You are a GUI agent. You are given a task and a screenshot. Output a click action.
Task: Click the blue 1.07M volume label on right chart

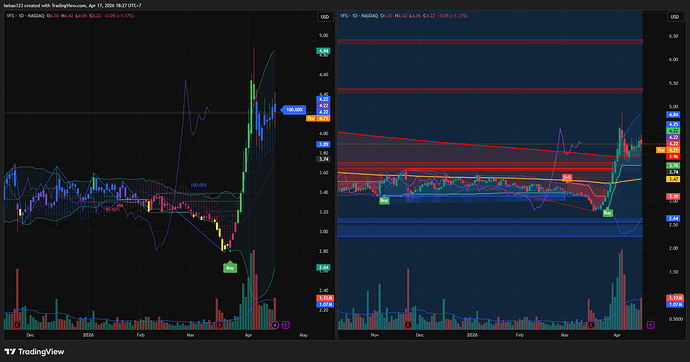tap(675, 304)
